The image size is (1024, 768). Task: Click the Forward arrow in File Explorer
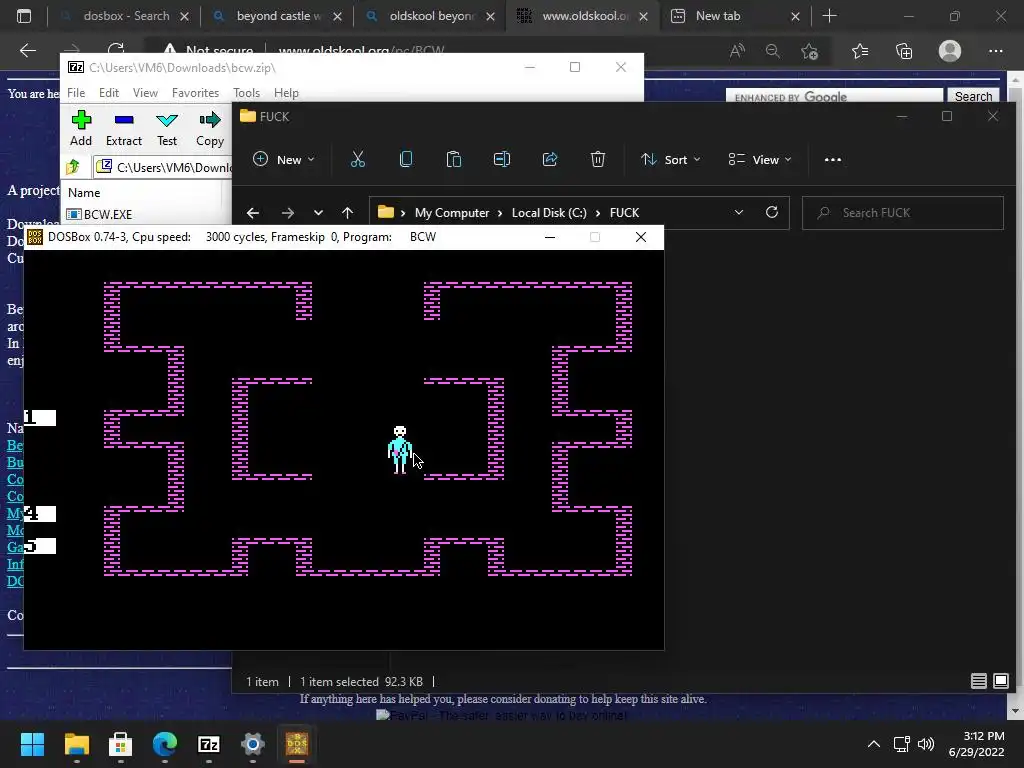[x=287, y=213]
